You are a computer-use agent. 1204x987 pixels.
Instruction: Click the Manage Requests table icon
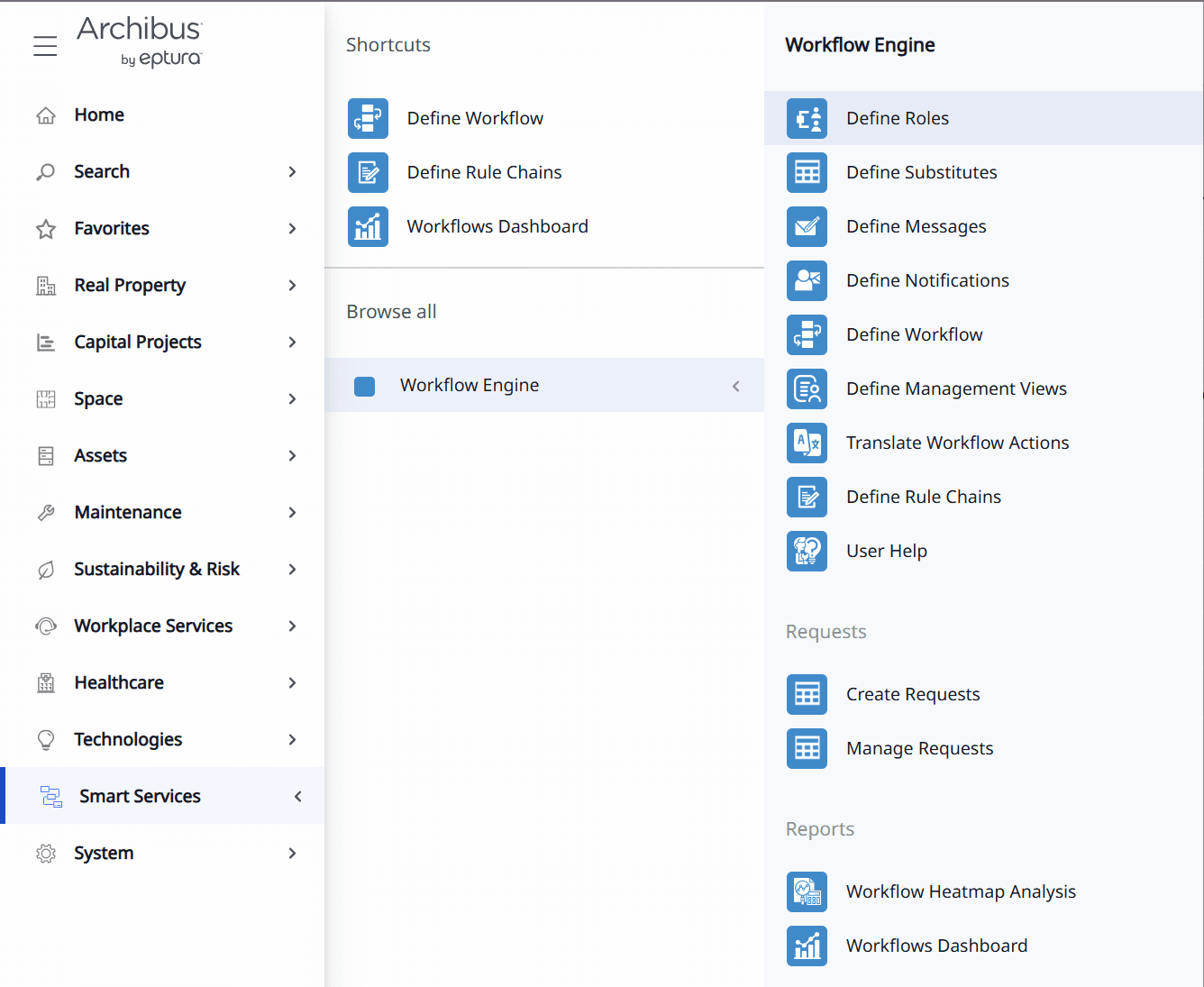pyautogui.click(x=807, y=748)
